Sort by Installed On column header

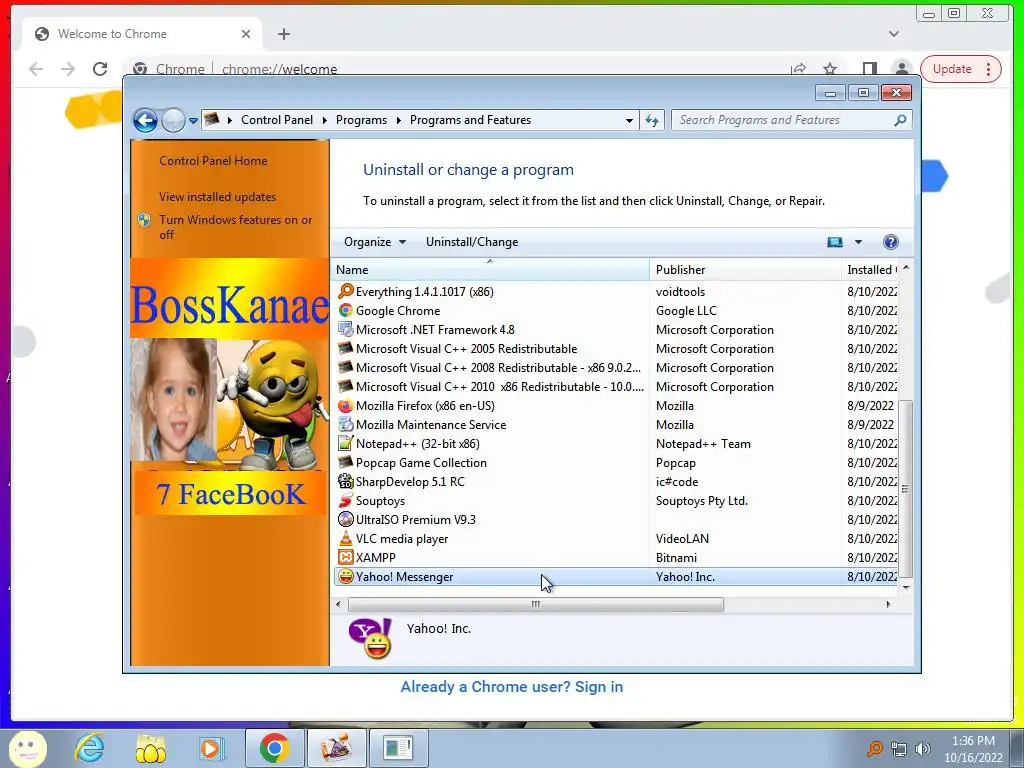(x=870, y=270)
